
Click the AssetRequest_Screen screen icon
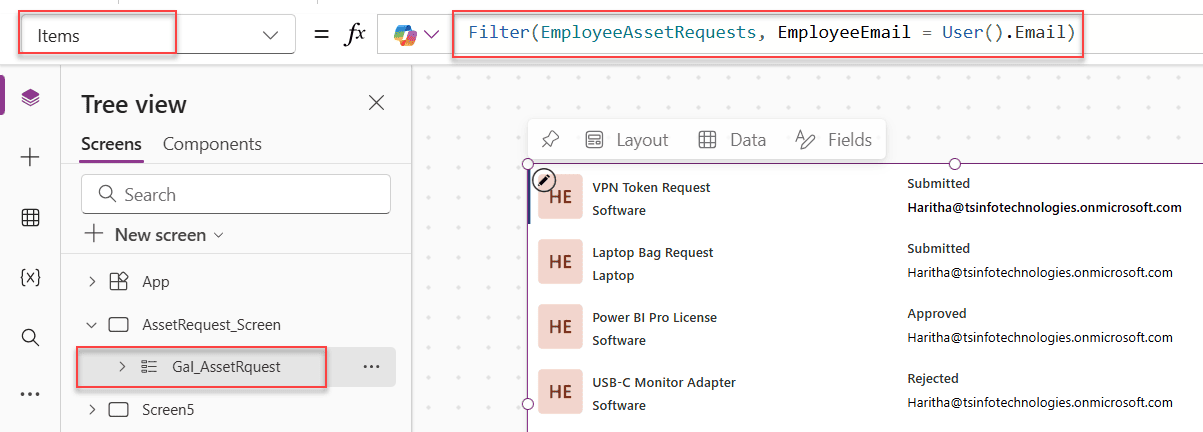pos(119,324)
